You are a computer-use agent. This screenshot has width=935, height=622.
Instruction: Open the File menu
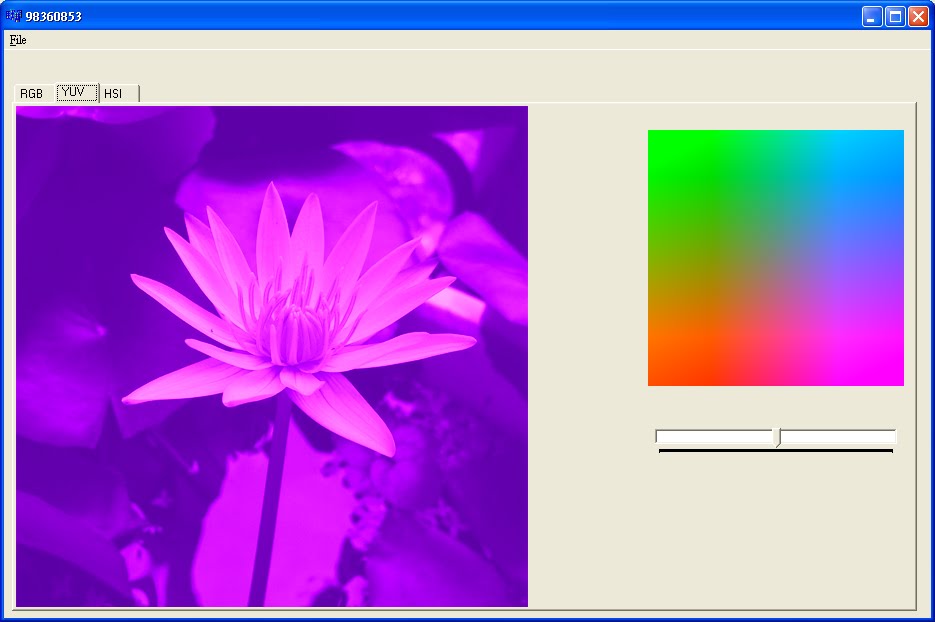pos(18,40)
